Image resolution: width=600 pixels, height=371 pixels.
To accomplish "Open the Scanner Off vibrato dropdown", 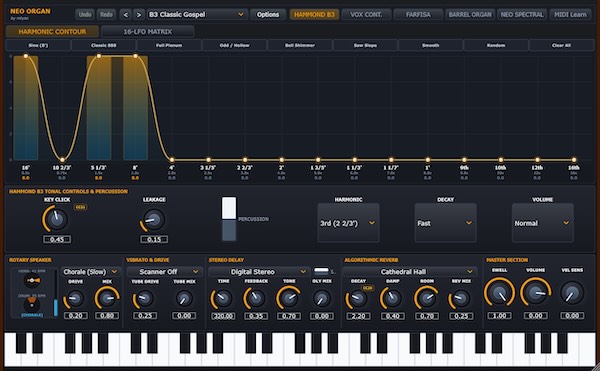I will 165,272.
